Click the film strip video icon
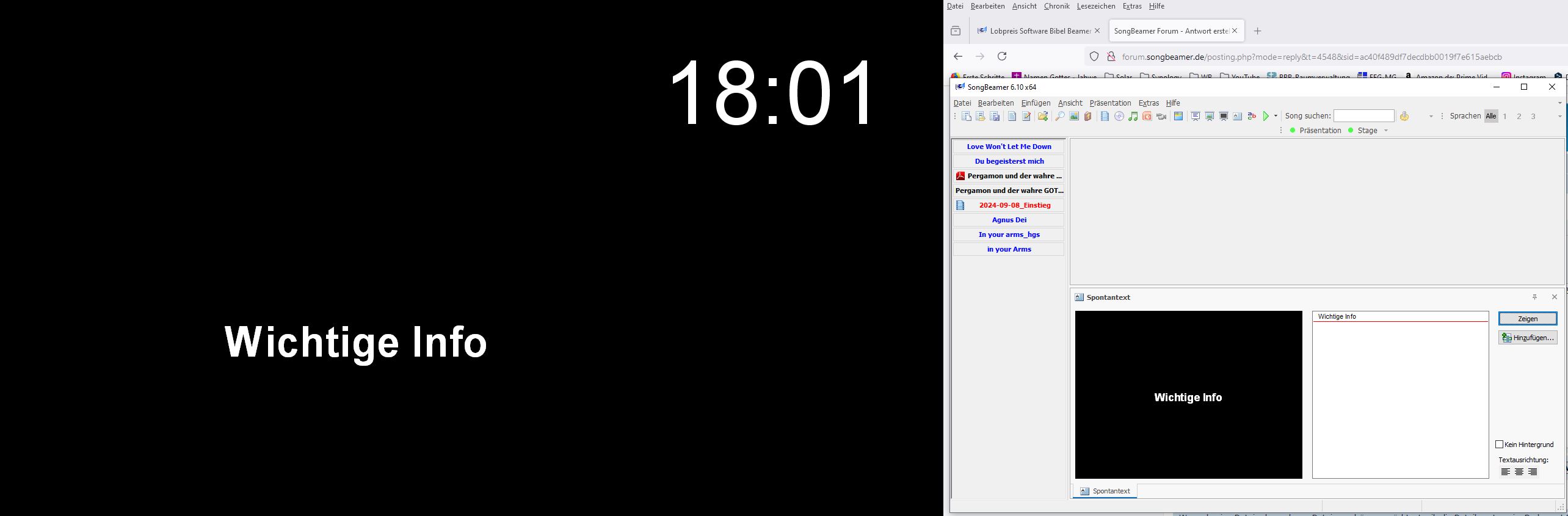1568x516 pixels. point(1105,116)
